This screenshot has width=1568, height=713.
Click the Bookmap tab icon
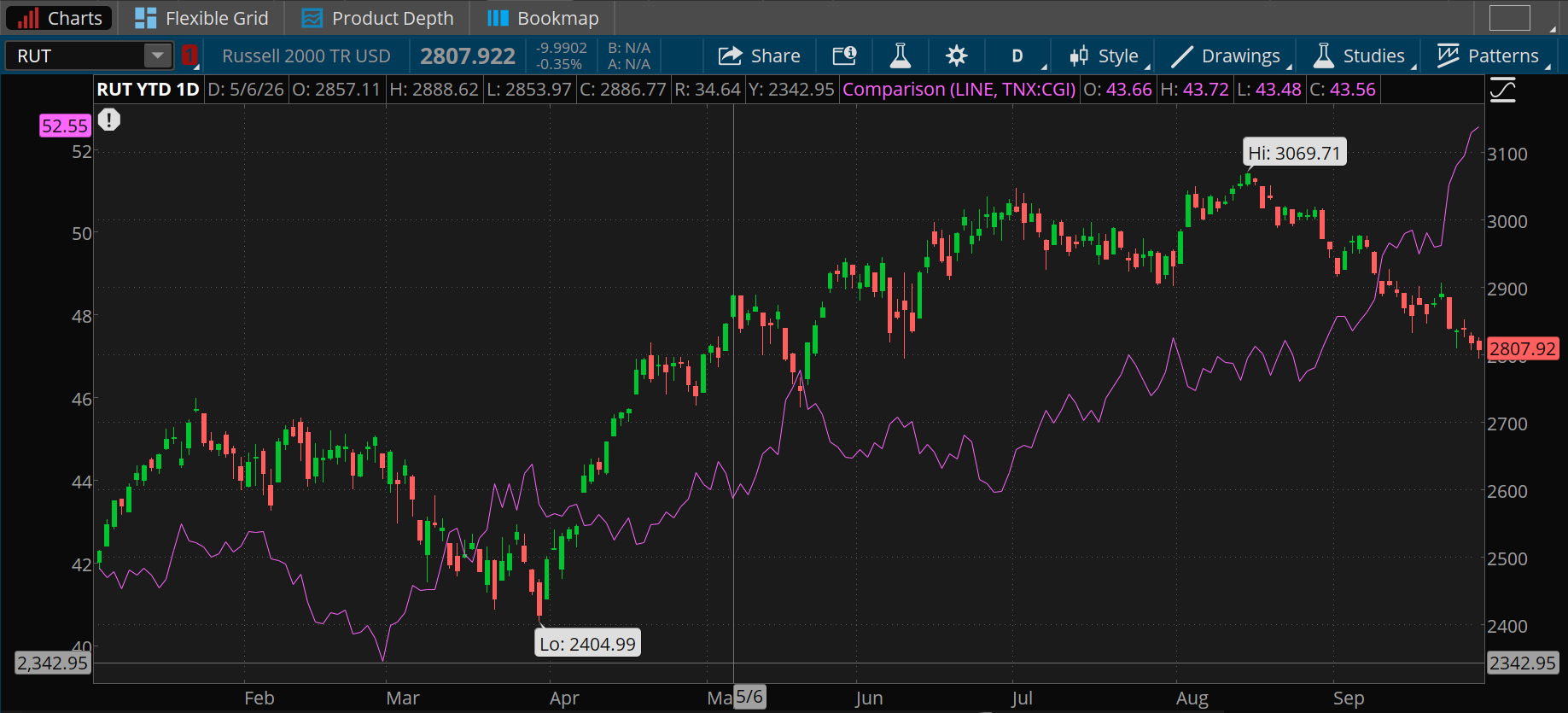click(x=498, y=18)
